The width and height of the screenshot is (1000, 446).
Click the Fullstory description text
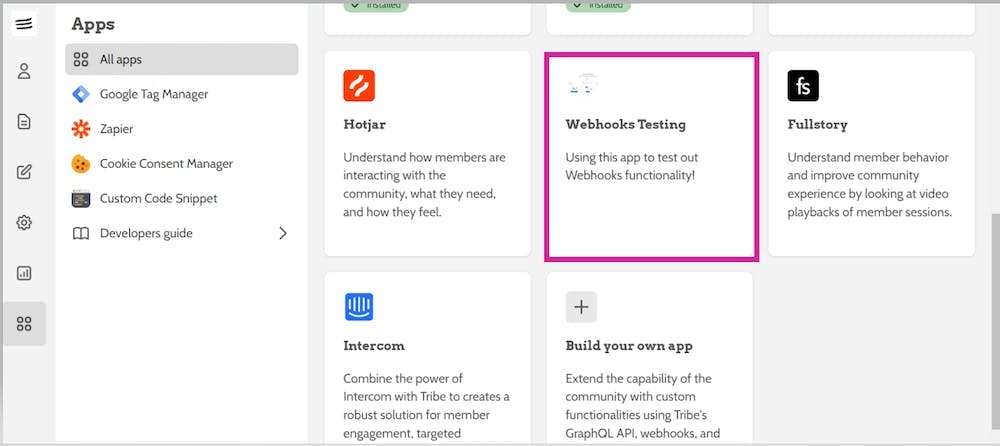click(870, 184)
